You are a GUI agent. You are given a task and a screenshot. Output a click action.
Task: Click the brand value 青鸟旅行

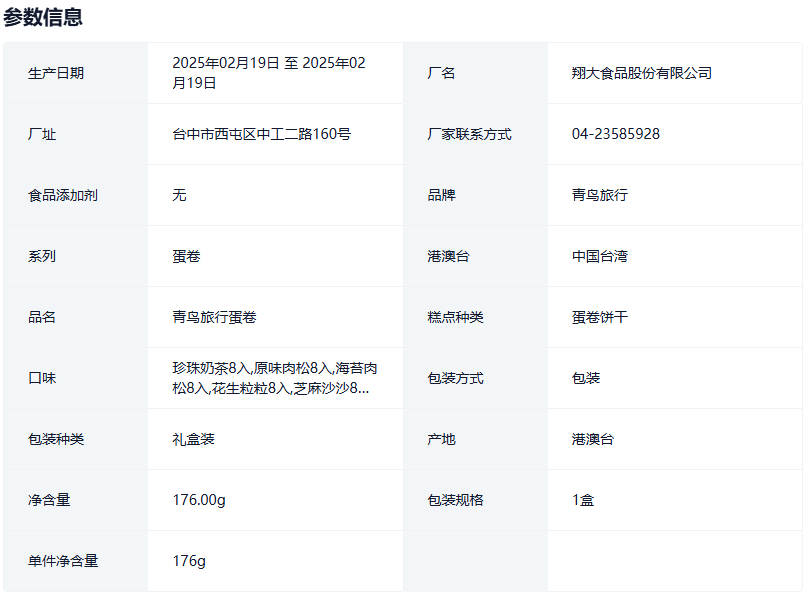[599, 195]
